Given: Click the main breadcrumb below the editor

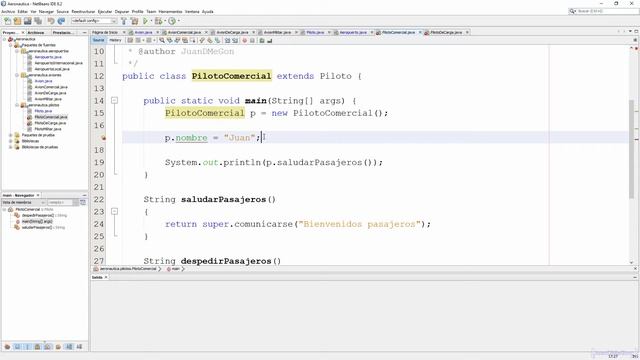Looking at the screenshot, I should [x=176, y=269].
